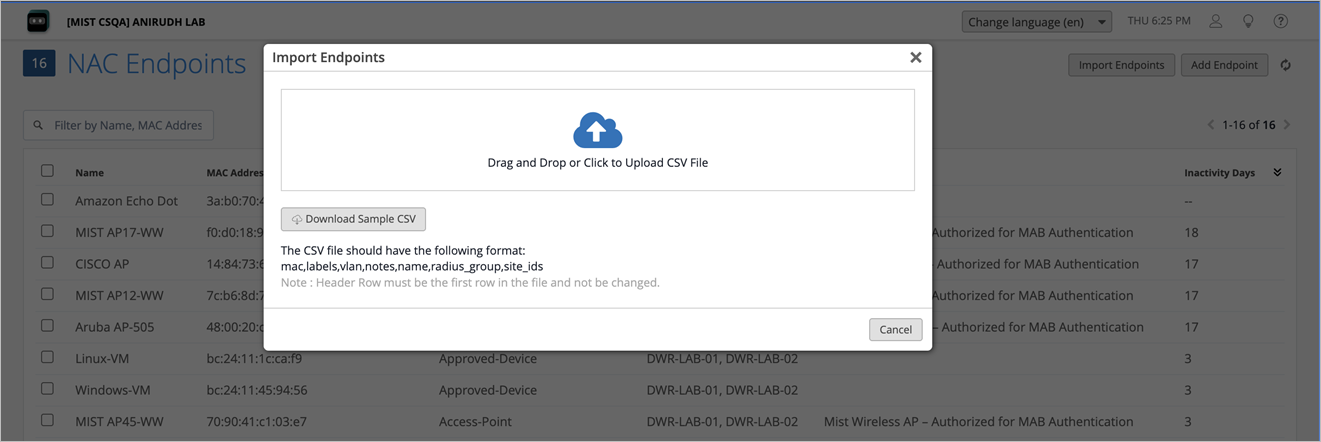Click the 1-16 of 16 pagination text
This screenshot has width=1321, height=442.
pyautogui.click(x=1249, y=125)
